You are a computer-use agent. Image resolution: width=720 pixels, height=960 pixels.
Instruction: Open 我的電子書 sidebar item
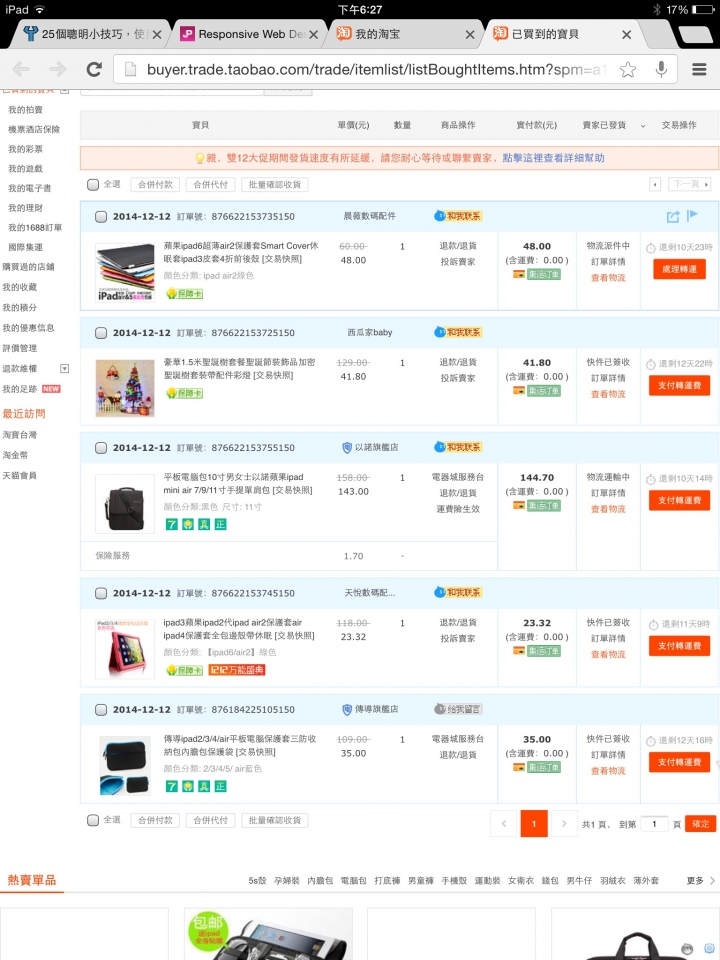[29, 188]
